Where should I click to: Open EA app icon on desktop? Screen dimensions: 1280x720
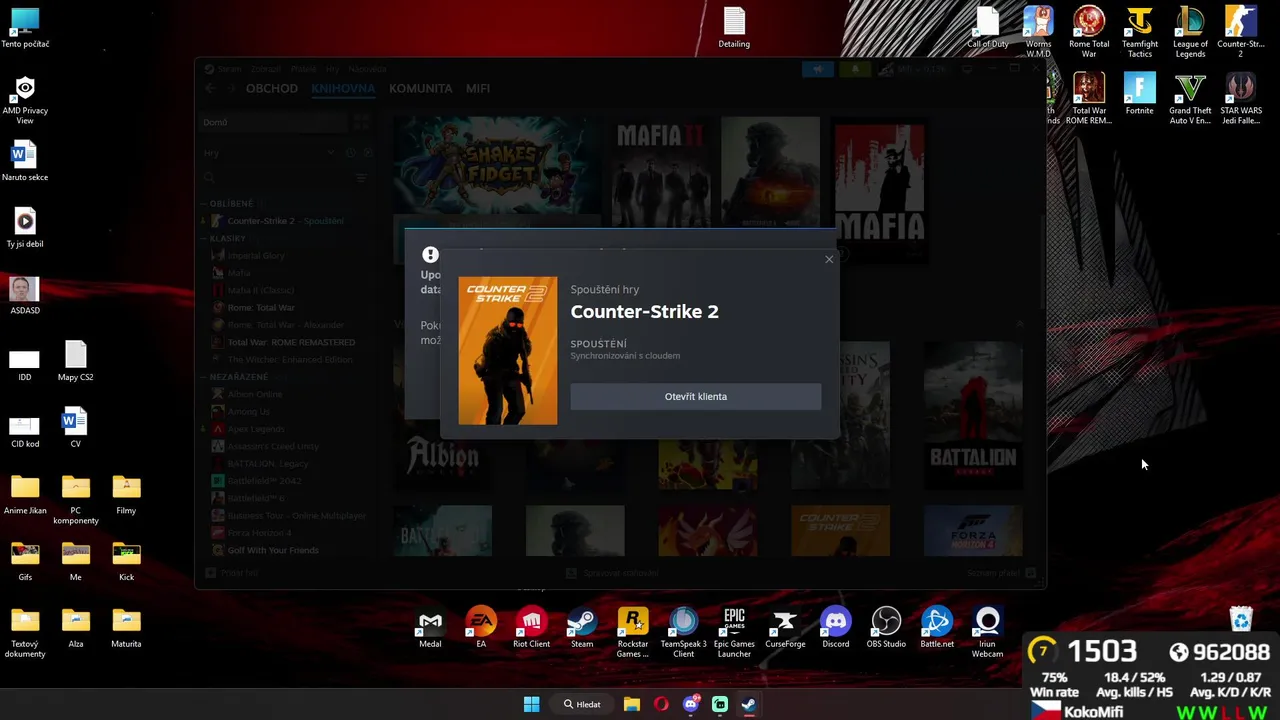click(x=481, y=628)
